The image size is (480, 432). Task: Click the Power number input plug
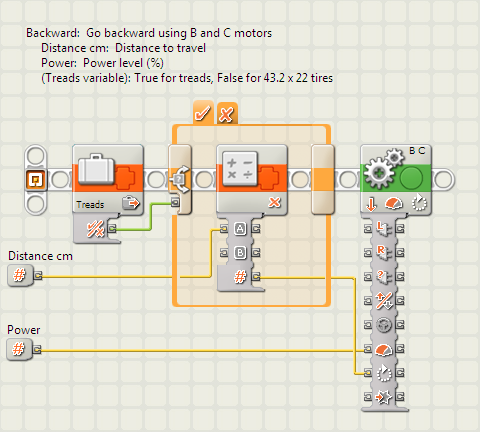coord(19,349)
